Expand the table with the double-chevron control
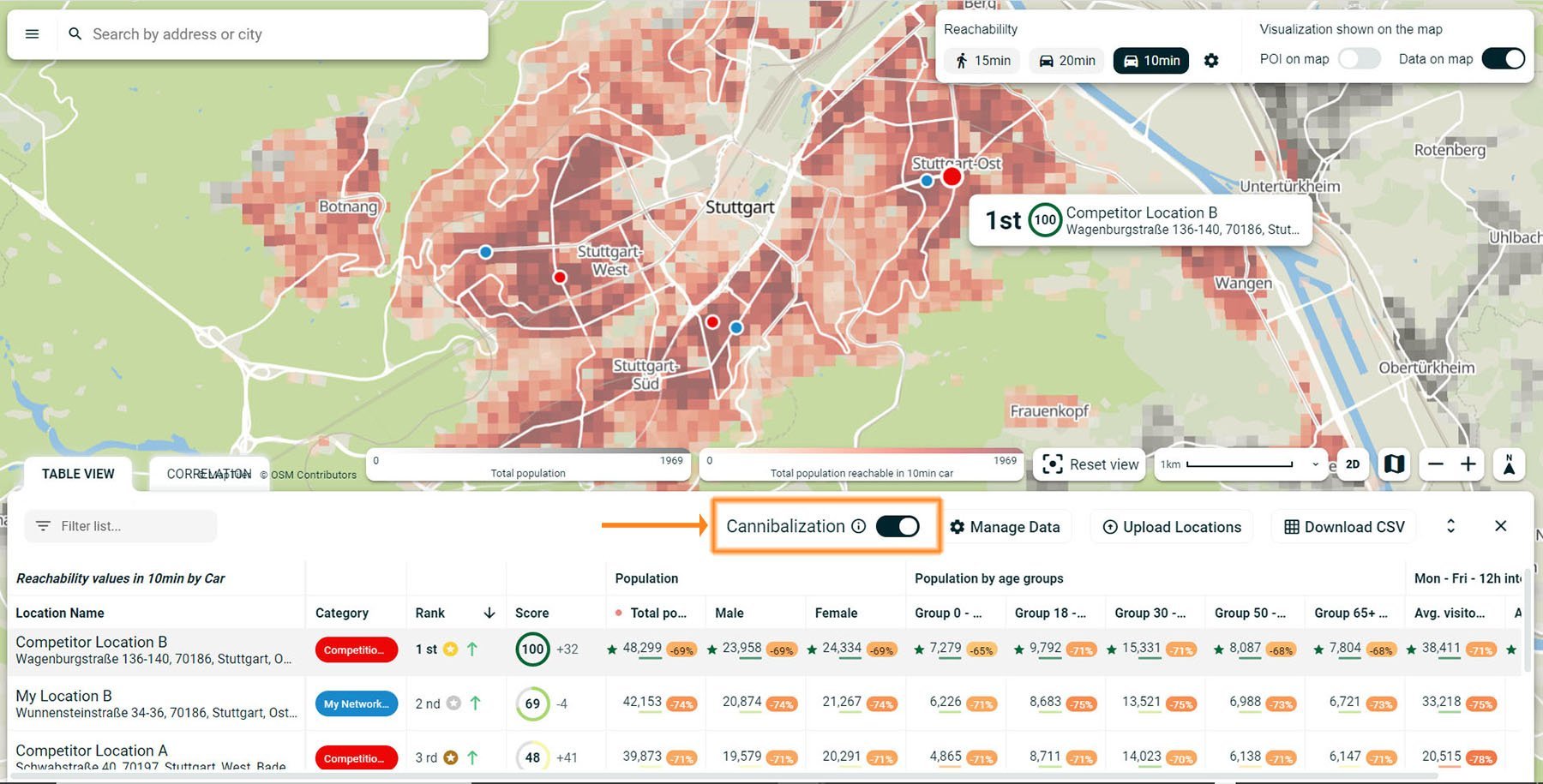Screen dimensions: 1543x784 point(1450,526)
